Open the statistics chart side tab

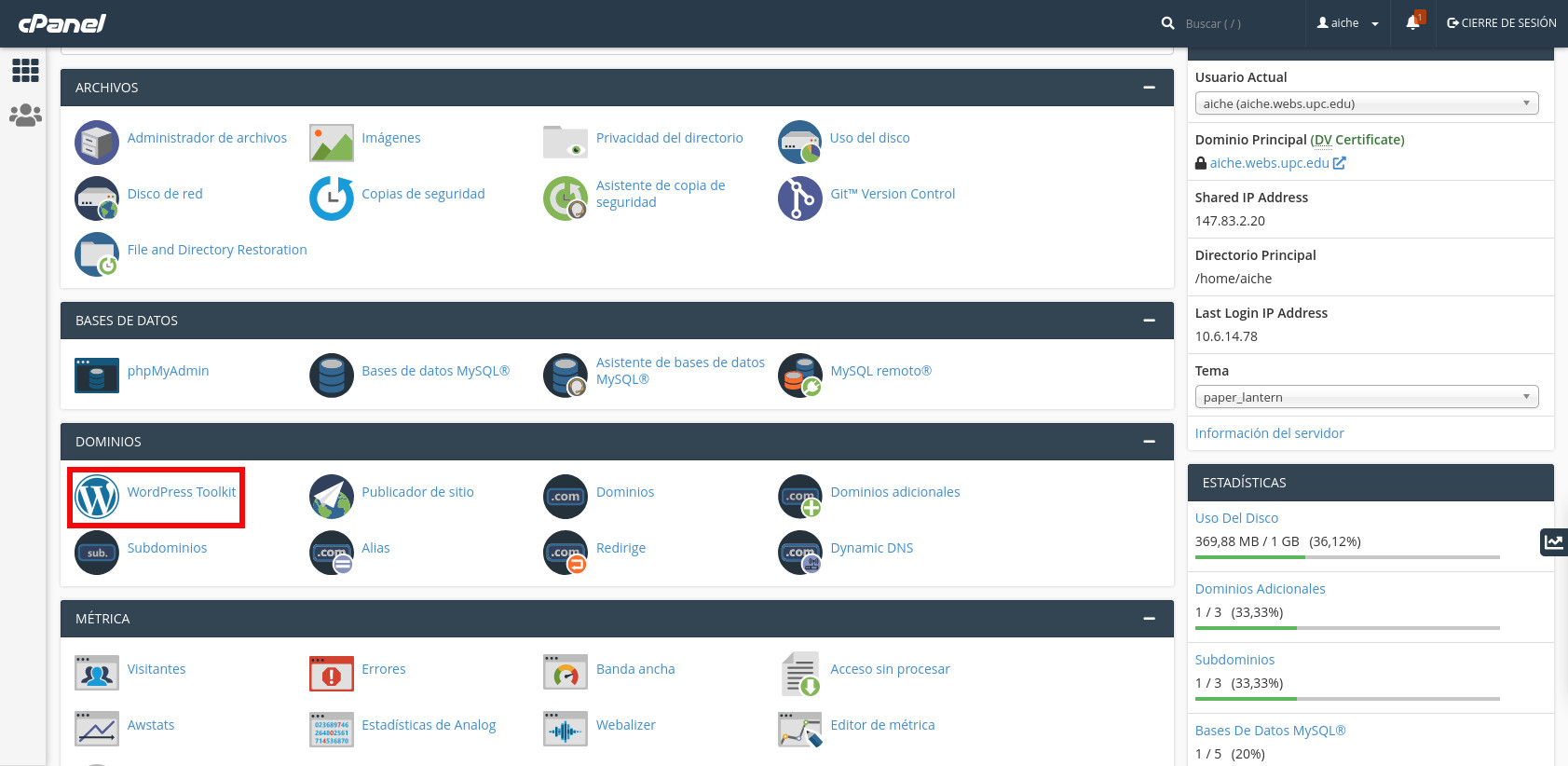coord(1553,541)
